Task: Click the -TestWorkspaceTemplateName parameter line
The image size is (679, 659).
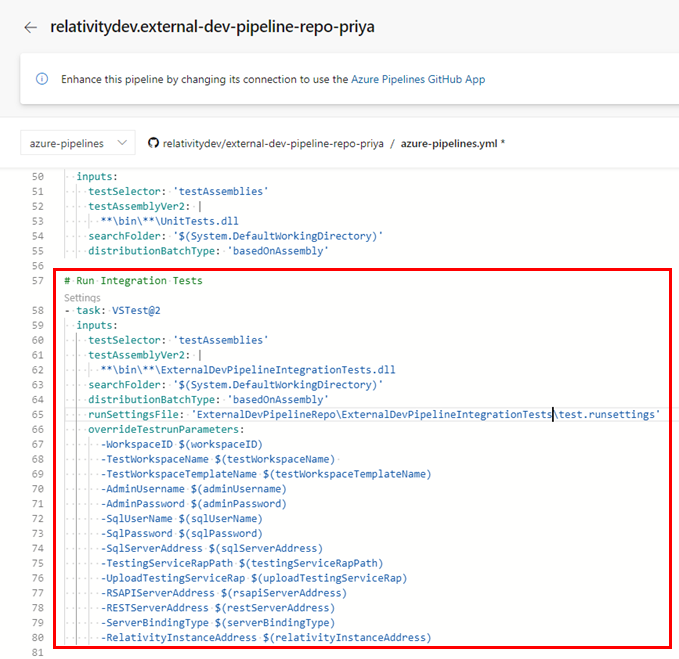Action: pyautogui.click(x=266, y=474)
